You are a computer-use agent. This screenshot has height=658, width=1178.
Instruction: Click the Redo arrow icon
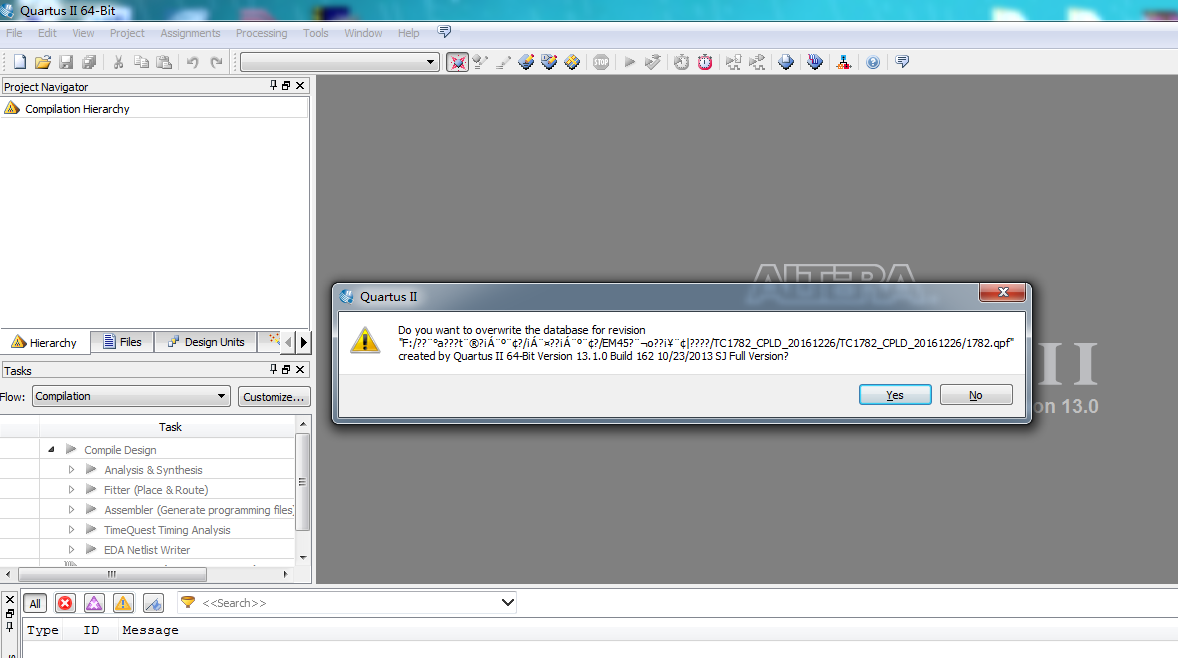click(216, 62)
